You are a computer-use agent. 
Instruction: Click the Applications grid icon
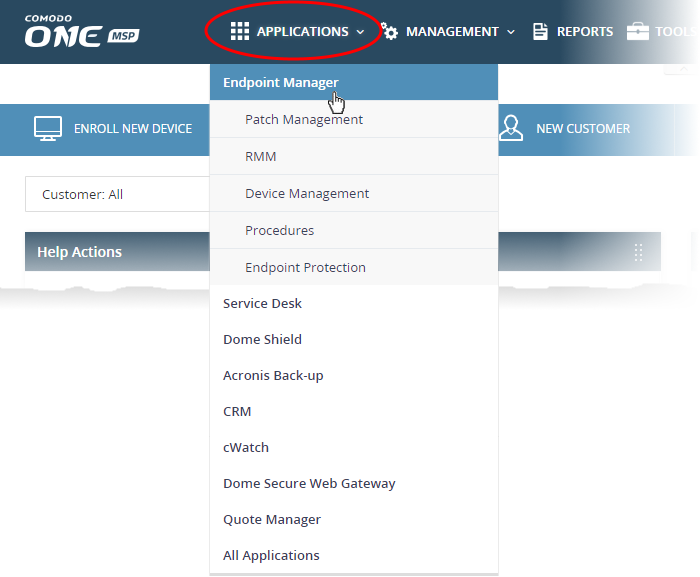point(240,31)
